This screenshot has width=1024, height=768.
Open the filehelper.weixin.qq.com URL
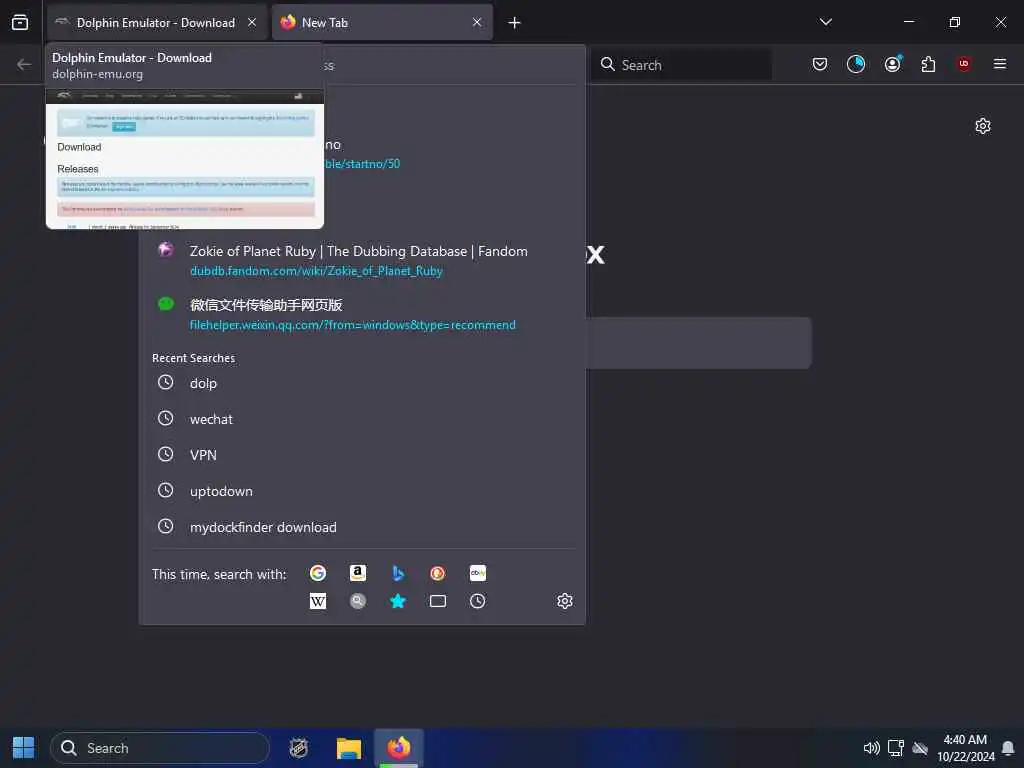(353, 325)
